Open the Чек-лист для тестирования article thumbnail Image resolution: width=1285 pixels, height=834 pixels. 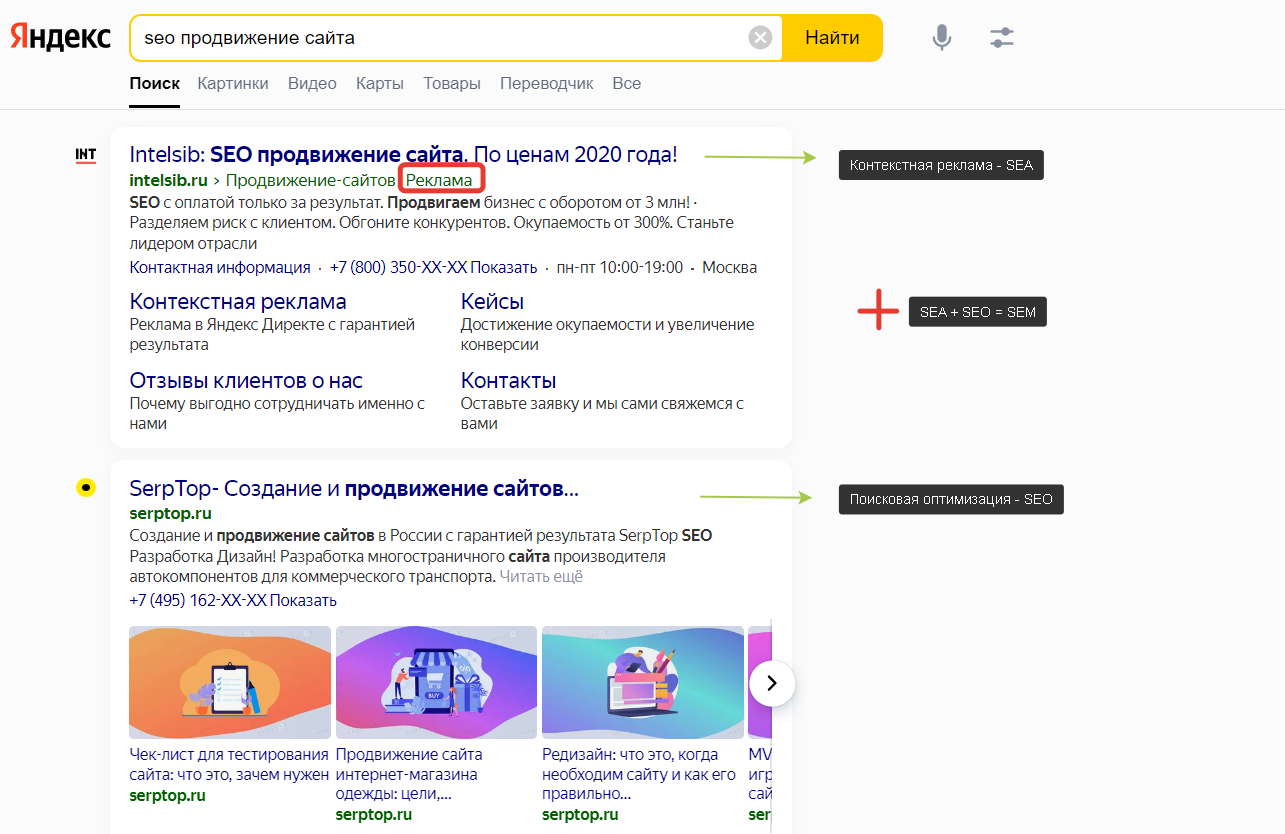[229, 682]
